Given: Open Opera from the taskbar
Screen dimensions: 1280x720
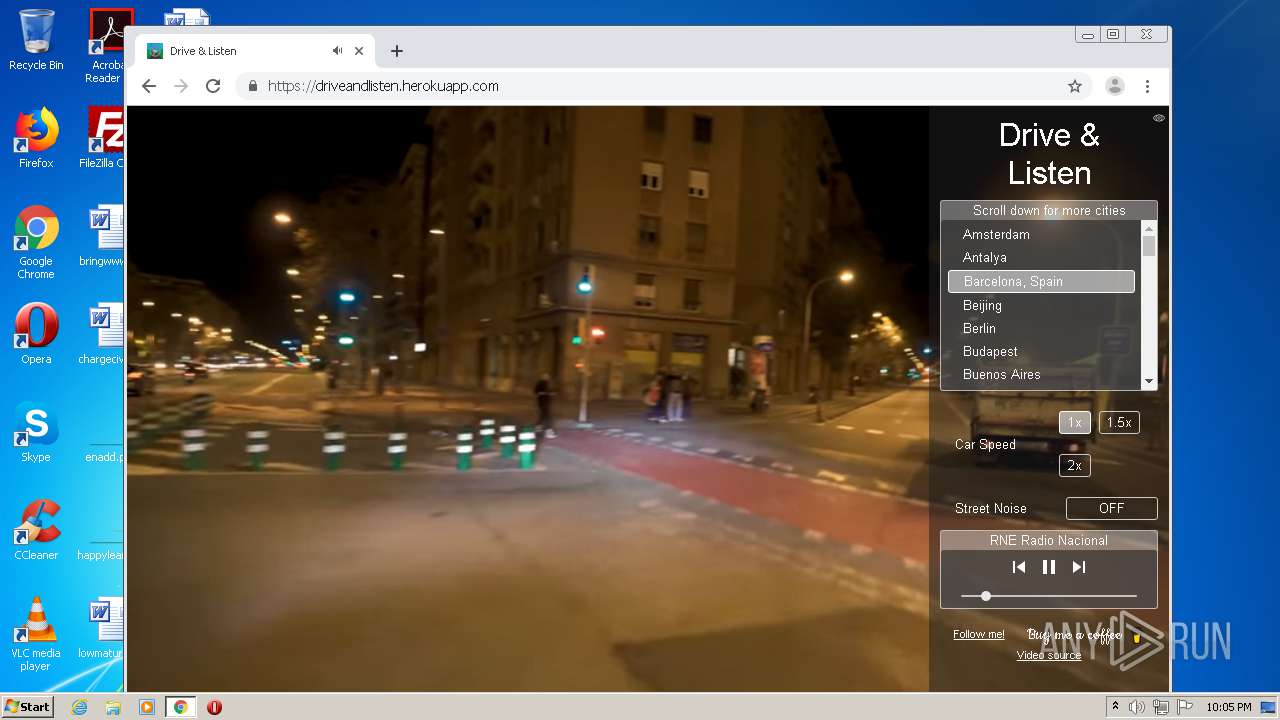Looking at the screenshot, I should [214, 707].
